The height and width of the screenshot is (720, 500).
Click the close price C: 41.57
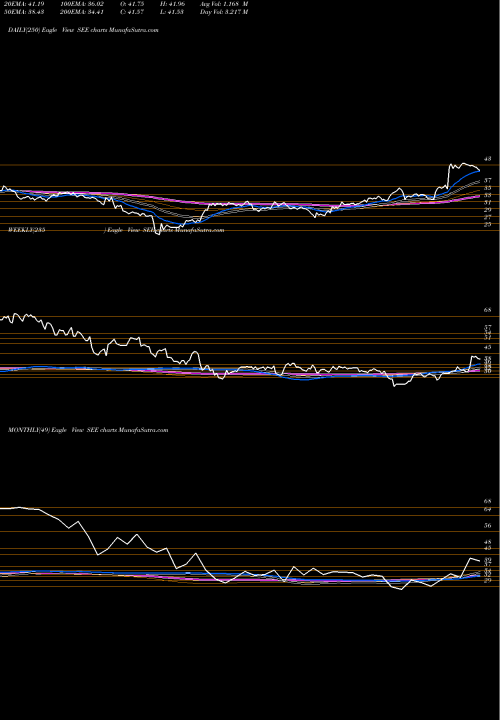coord(134,12)
